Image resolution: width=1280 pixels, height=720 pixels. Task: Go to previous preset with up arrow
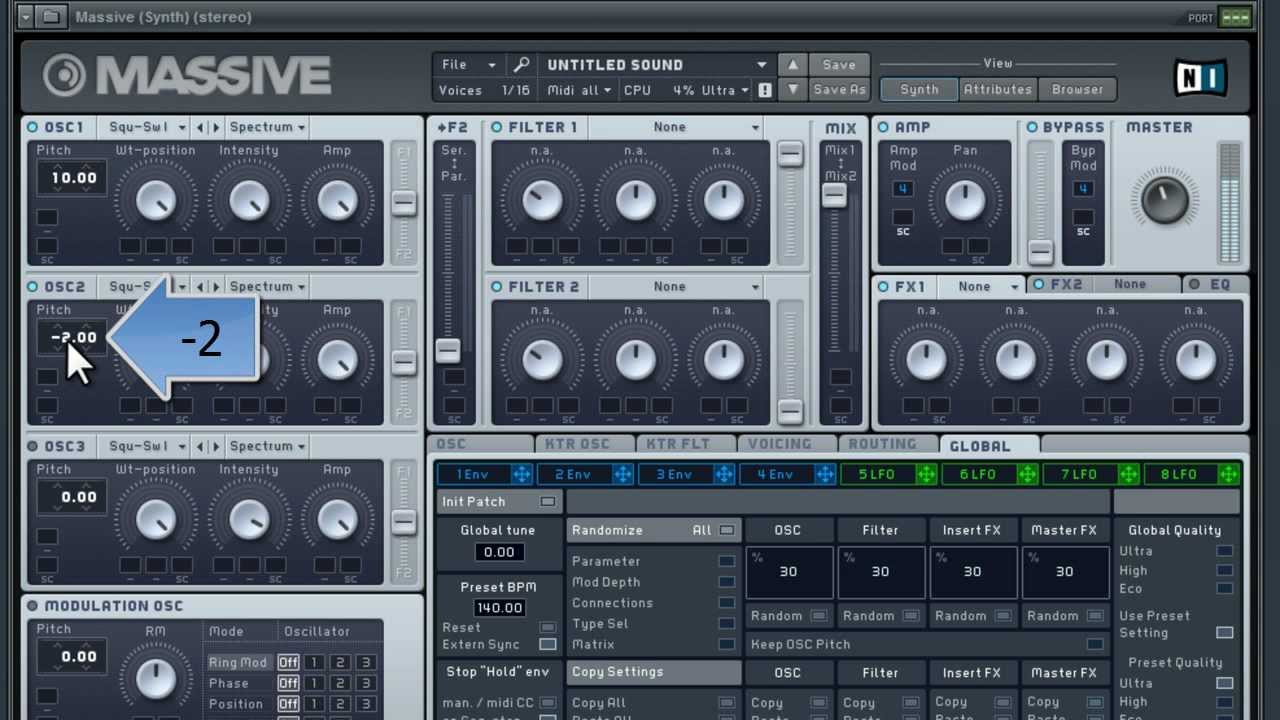(792, 64)
